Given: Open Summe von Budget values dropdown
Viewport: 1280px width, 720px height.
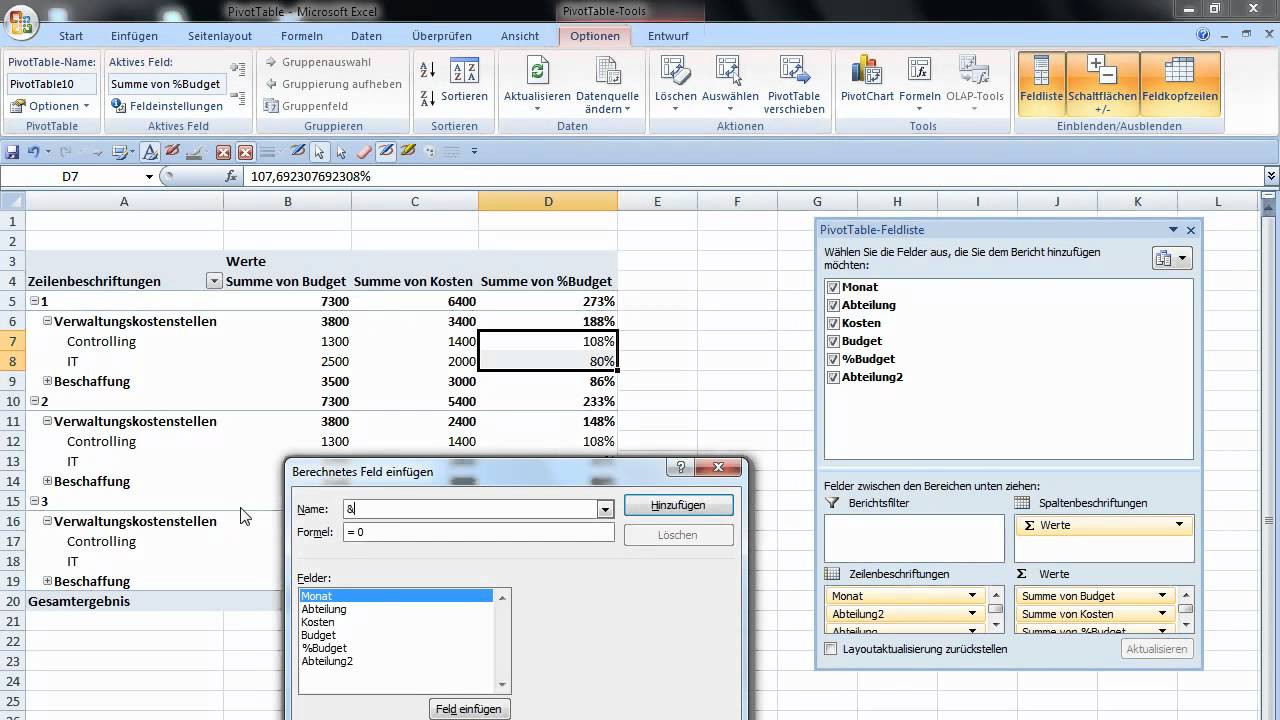Looking at the screenshot, I should tap(1162, 596).
